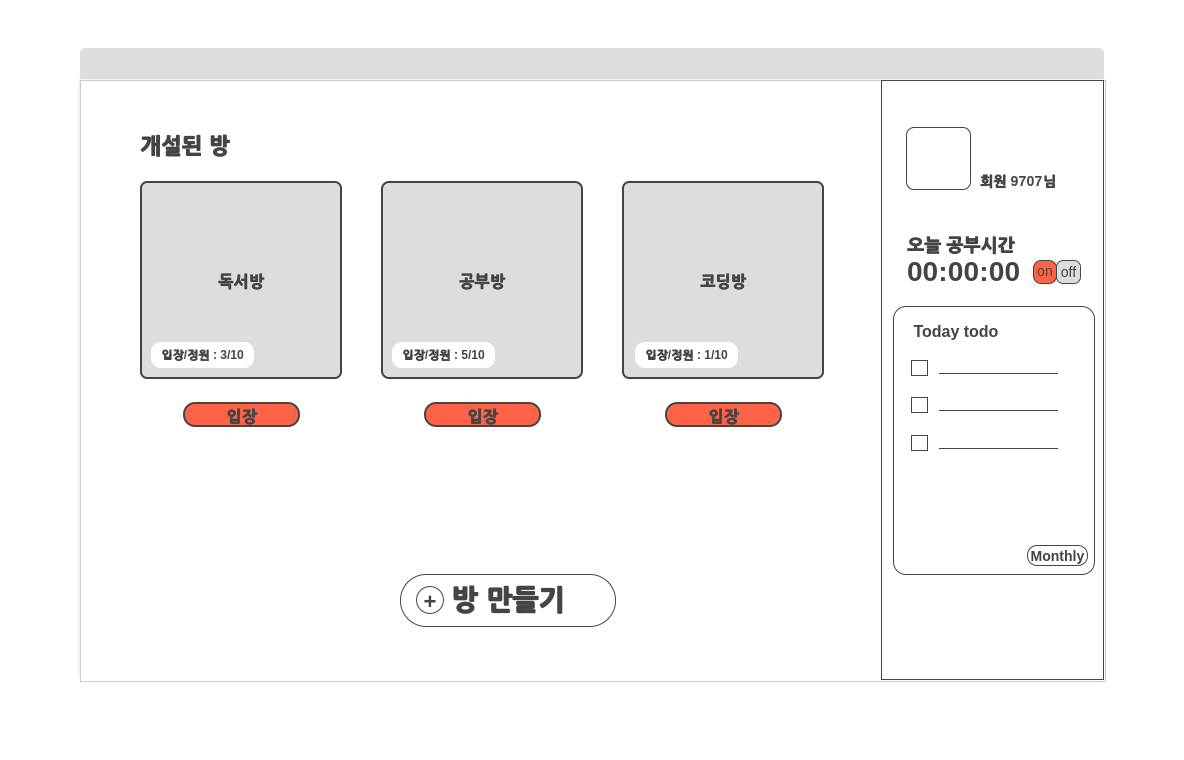Click the 방 만들기 button

pyautogui.click(x=508, y=600)
